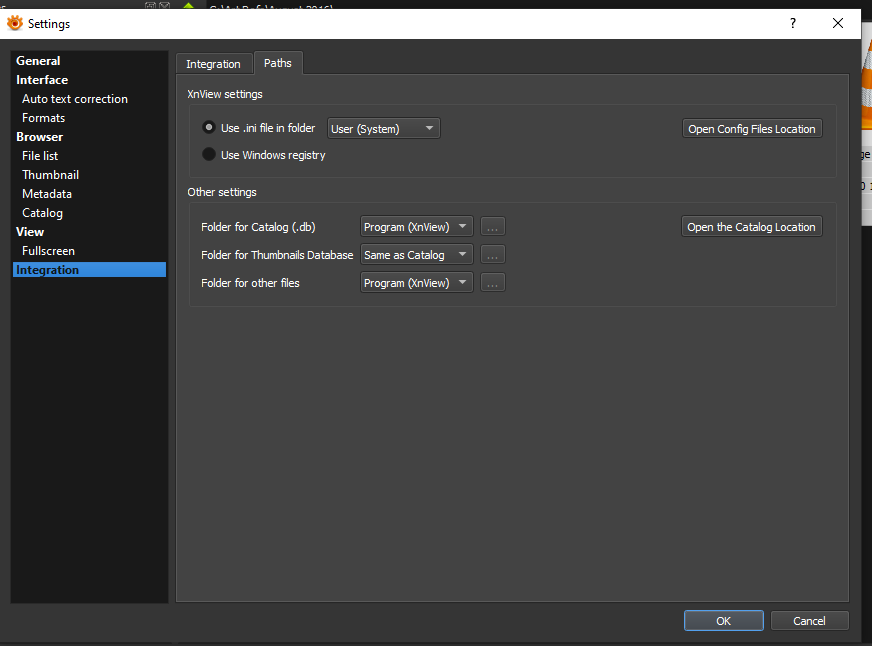Screen dimensions: 872x646
Task: Click browse button for other files folder
Action: click(492, 283)
